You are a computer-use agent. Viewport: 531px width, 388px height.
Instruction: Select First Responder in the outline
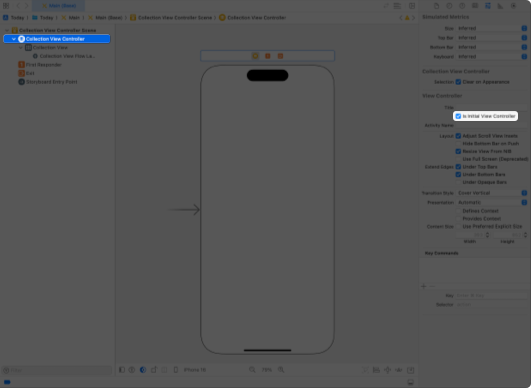pyautogui.click(x=40, y=65)
